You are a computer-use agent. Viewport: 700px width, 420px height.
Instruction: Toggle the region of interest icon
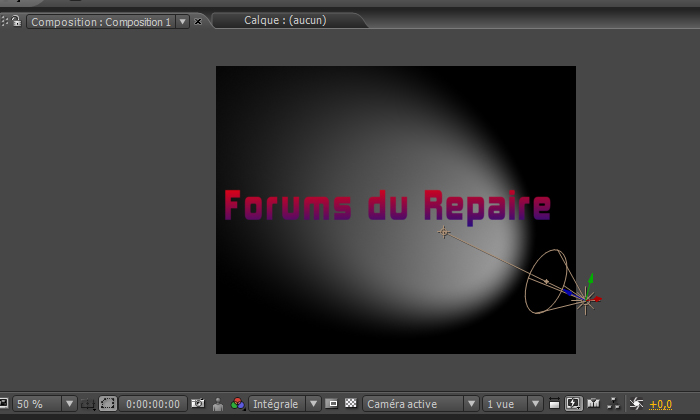(x=332, y=403)
